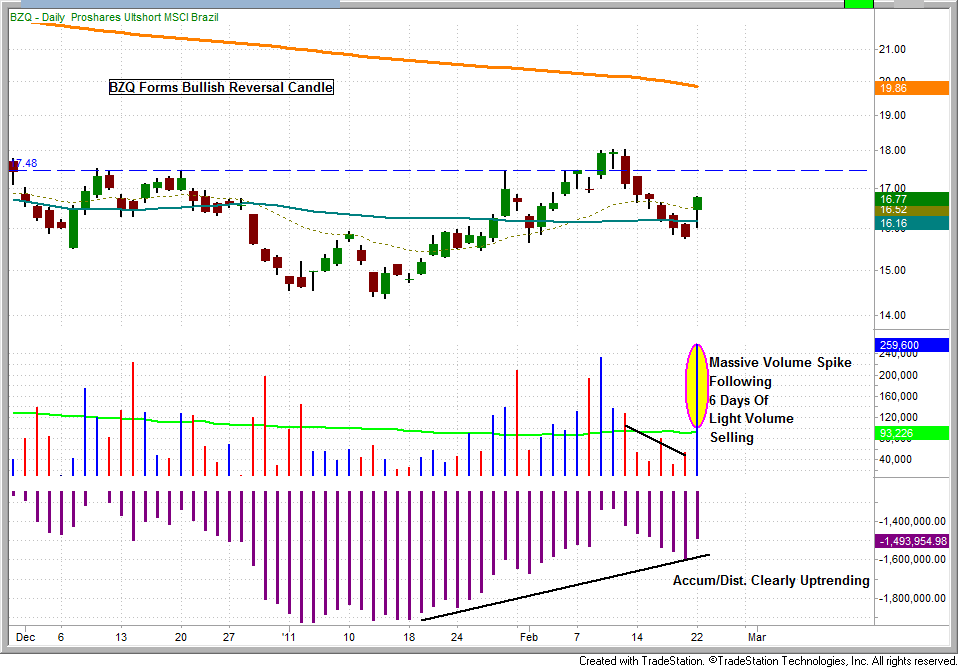Click the 17.48 label at left edge

(24, 163)
